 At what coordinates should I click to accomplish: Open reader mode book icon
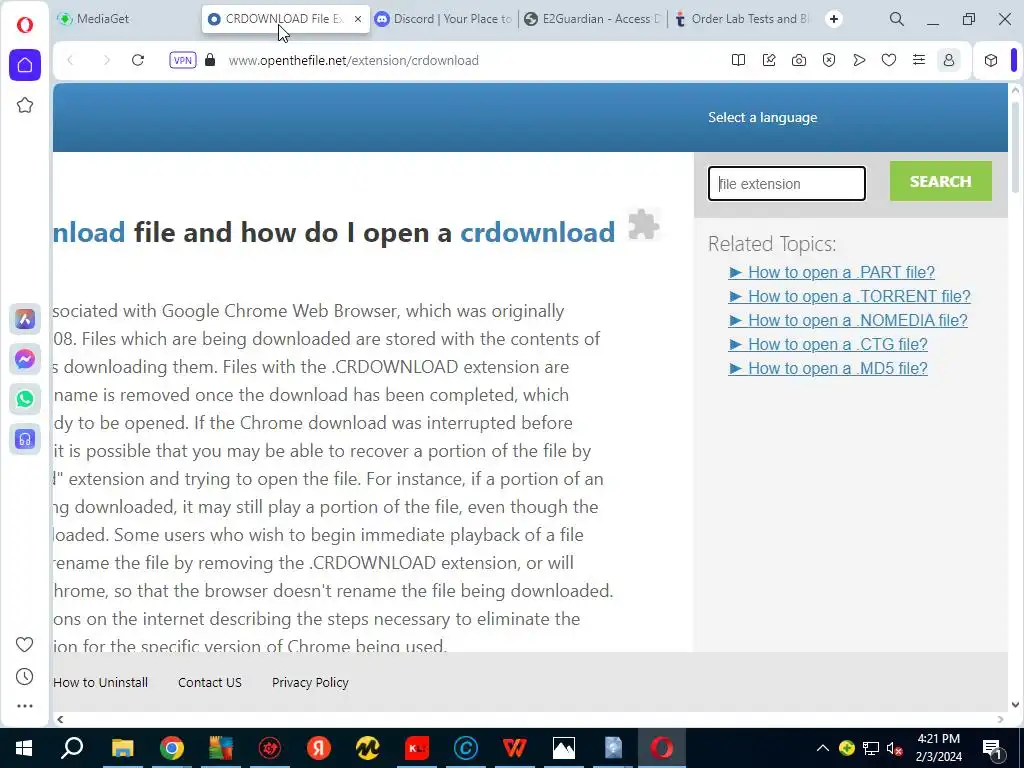point(738,60)
